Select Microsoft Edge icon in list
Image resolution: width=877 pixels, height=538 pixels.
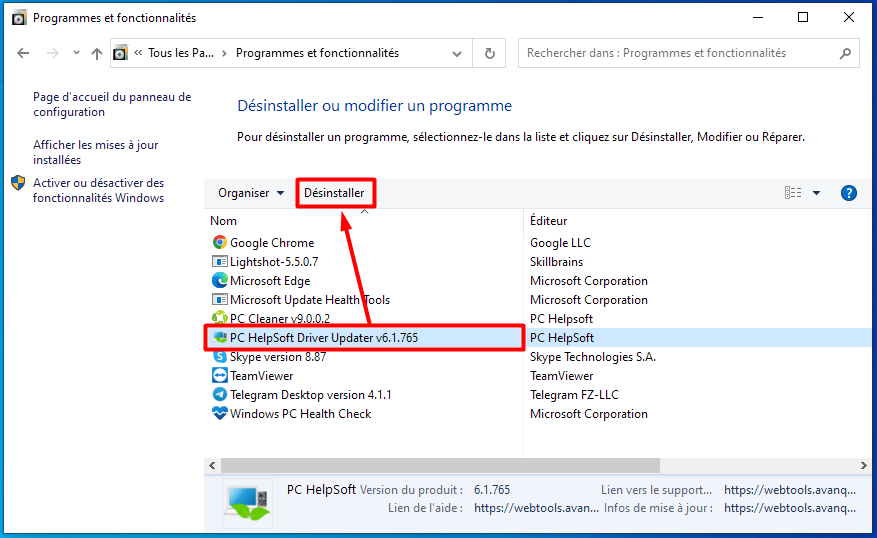[220, 280]
